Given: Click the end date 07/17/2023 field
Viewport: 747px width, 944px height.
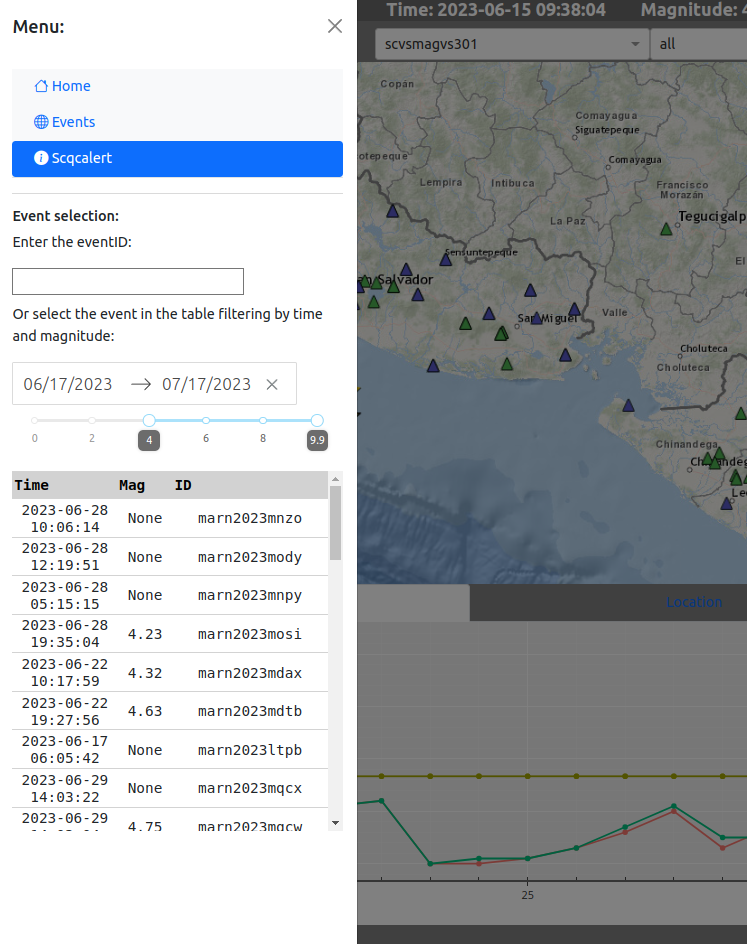Looking at the screenshot, I should (206, 384).
